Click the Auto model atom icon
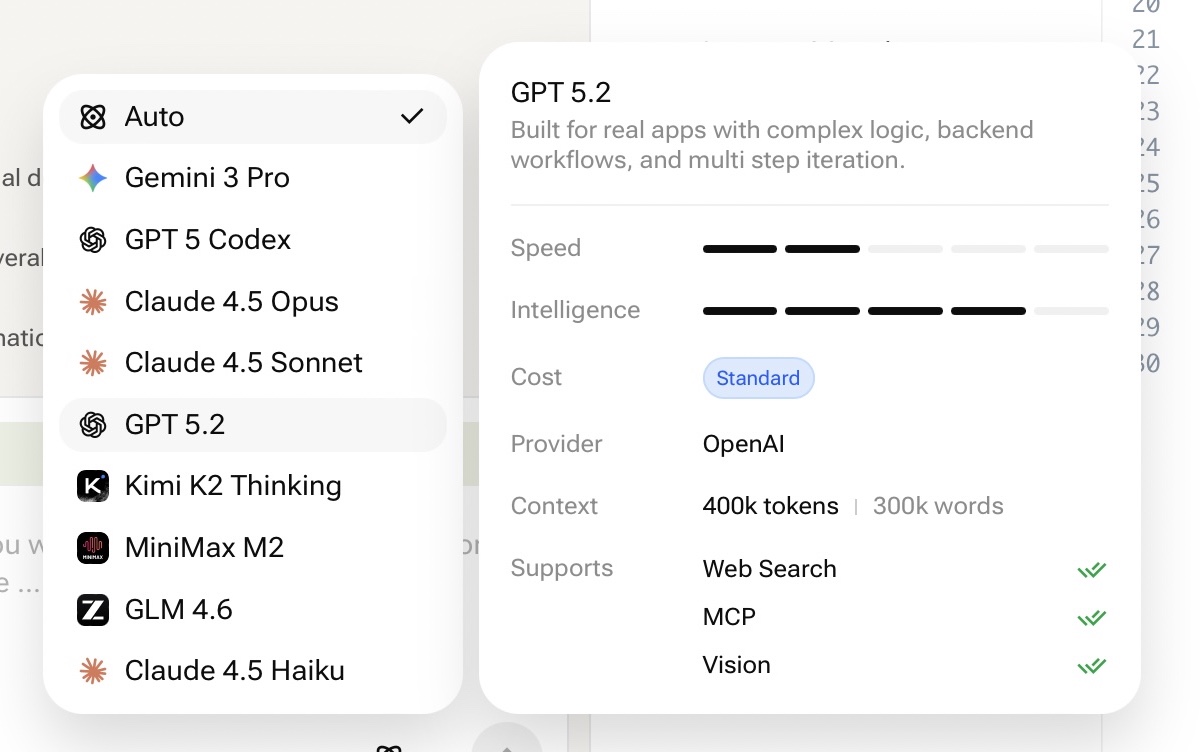1200x752 pixels. pyautogui.click(x=93, y=117)
